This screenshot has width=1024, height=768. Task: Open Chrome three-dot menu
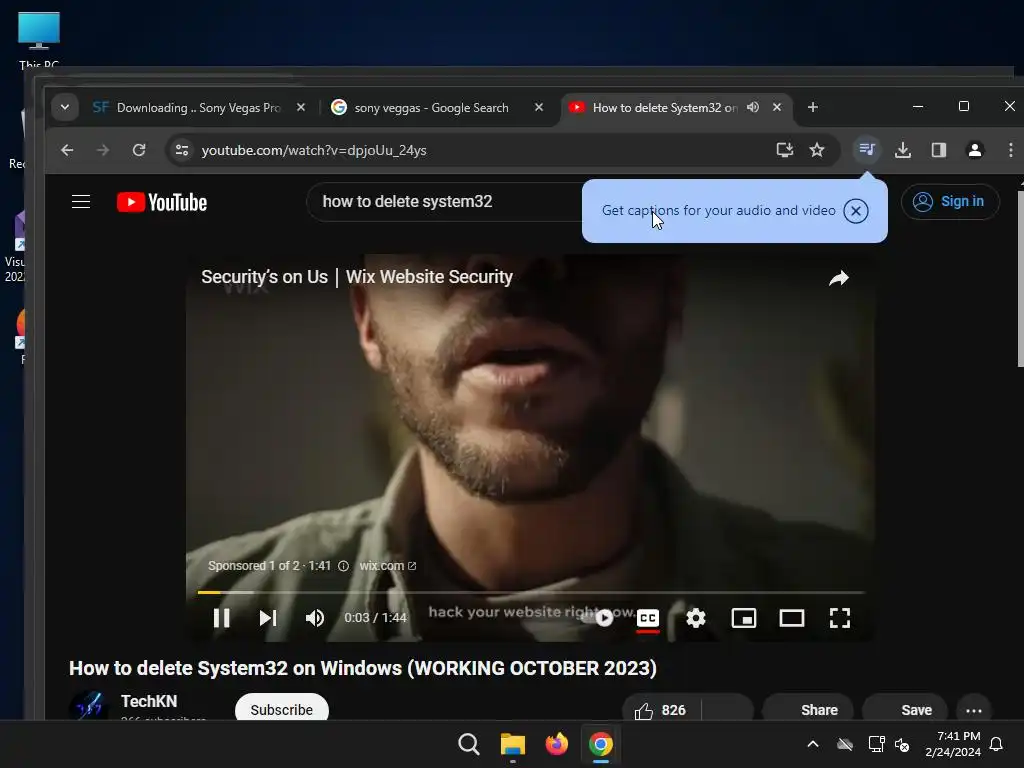pyautogui.click(x=1010, y=150)
